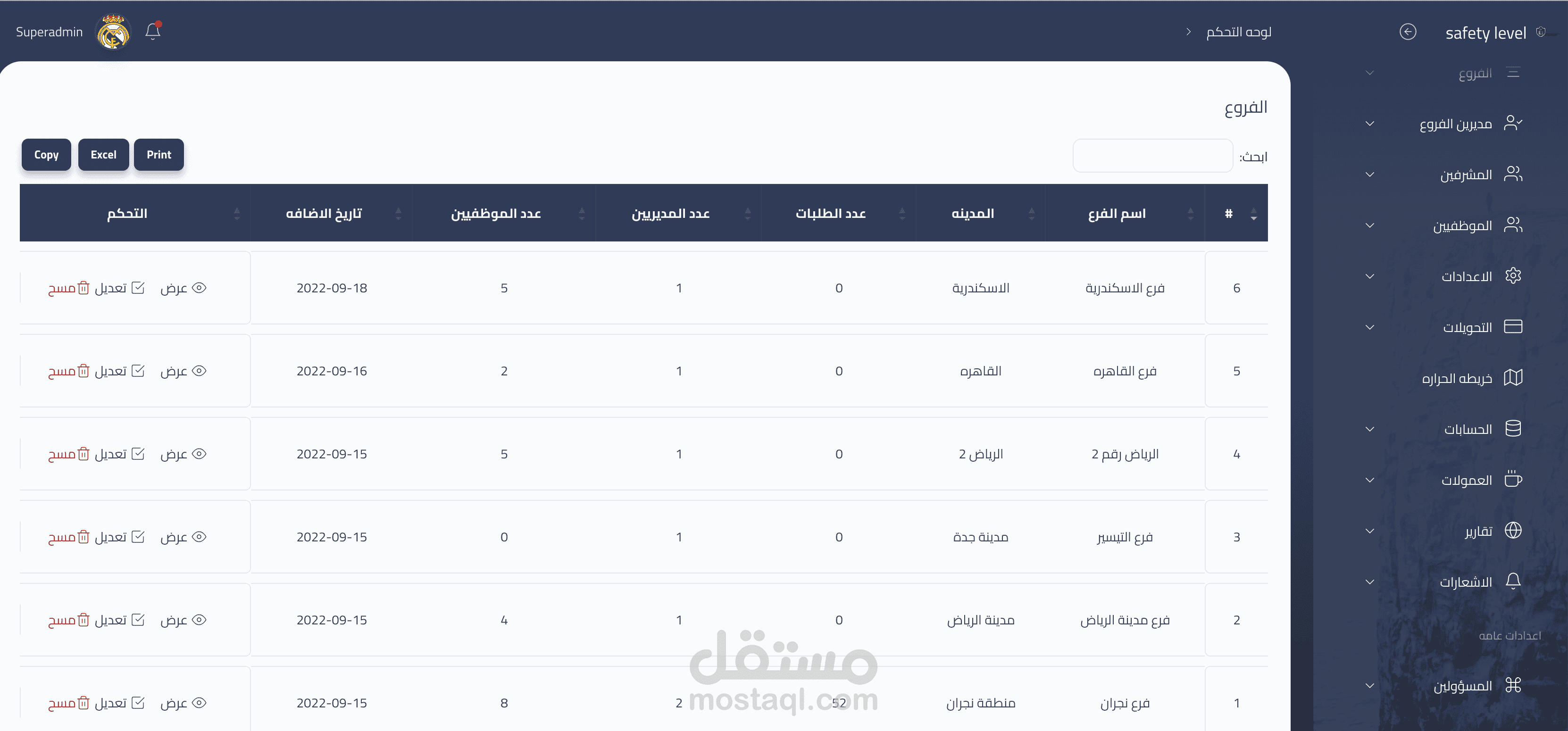The width and height of the screenshot is (1568, 731).
Task: Click the notifications (الاشعارات) bell in sidebar
Action: pyautogui.click(x=1513, y=581)
